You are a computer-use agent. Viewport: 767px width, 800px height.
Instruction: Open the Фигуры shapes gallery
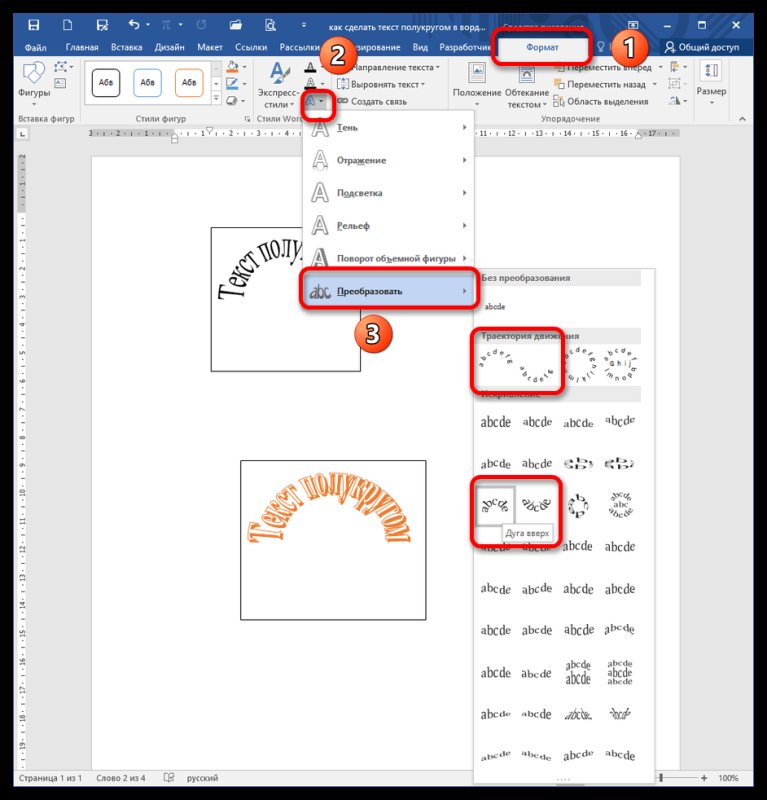point(34,82)
